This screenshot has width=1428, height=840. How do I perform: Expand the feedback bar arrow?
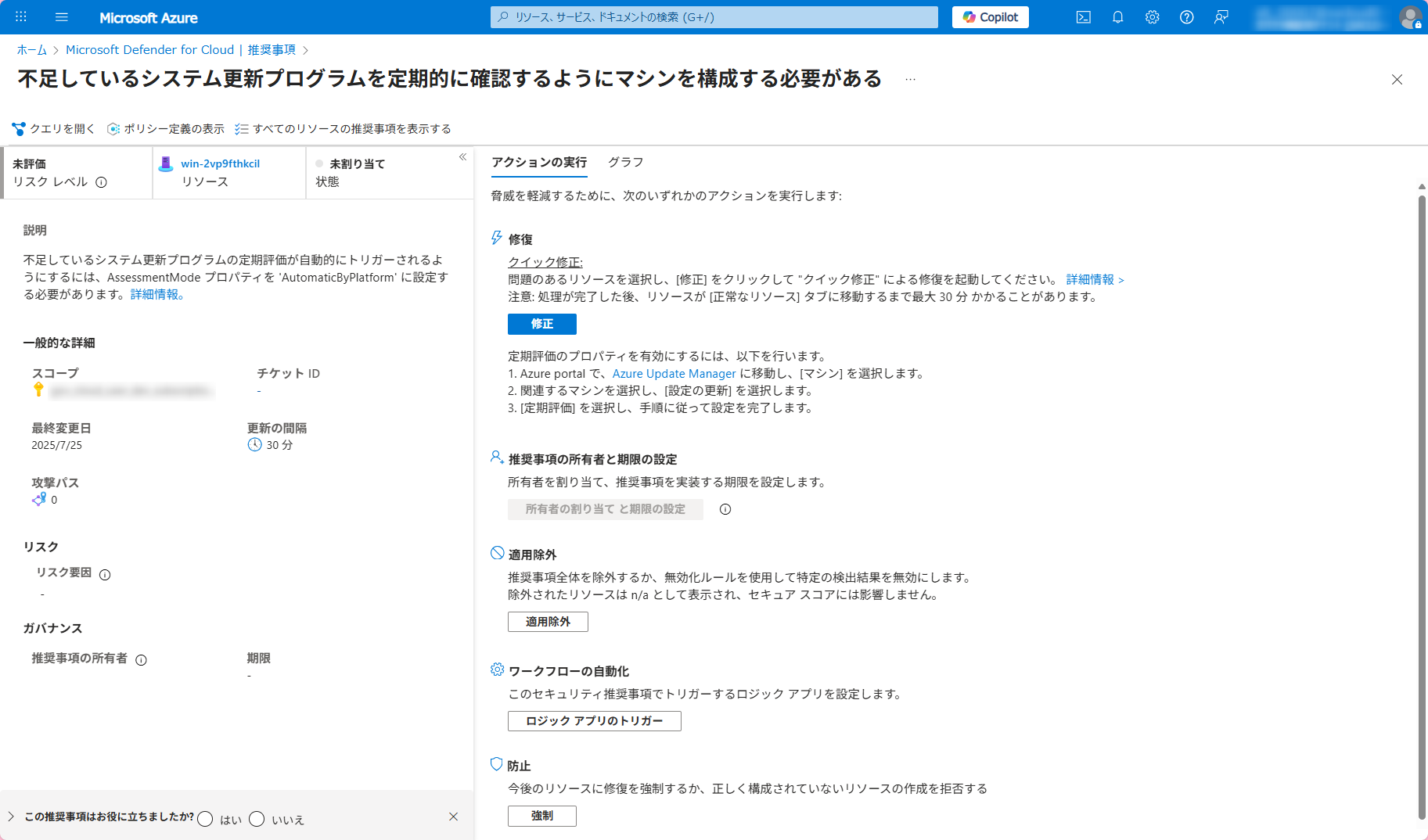(9, 816)
